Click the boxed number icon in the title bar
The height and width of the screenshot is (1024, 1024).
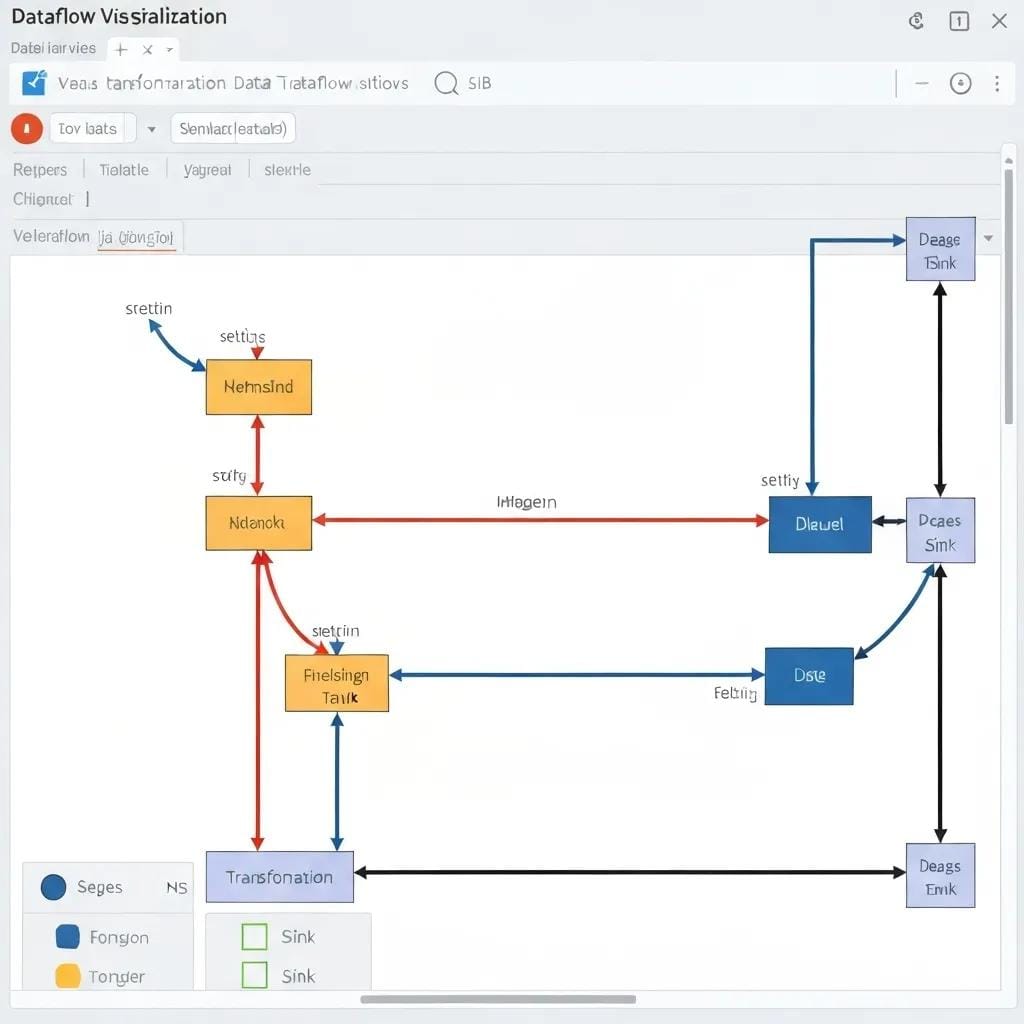(959, 21)
